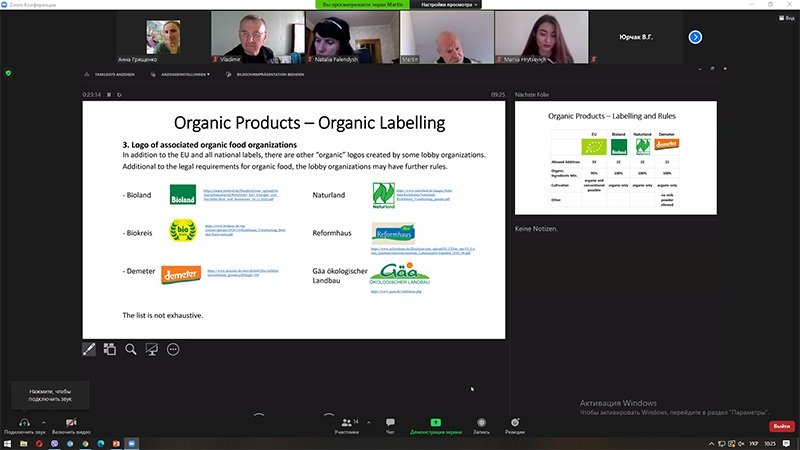Open File Explorer from the taskbar
This screenshot has width=800, height=450.
pyautogui.click(x=23, y=444)
